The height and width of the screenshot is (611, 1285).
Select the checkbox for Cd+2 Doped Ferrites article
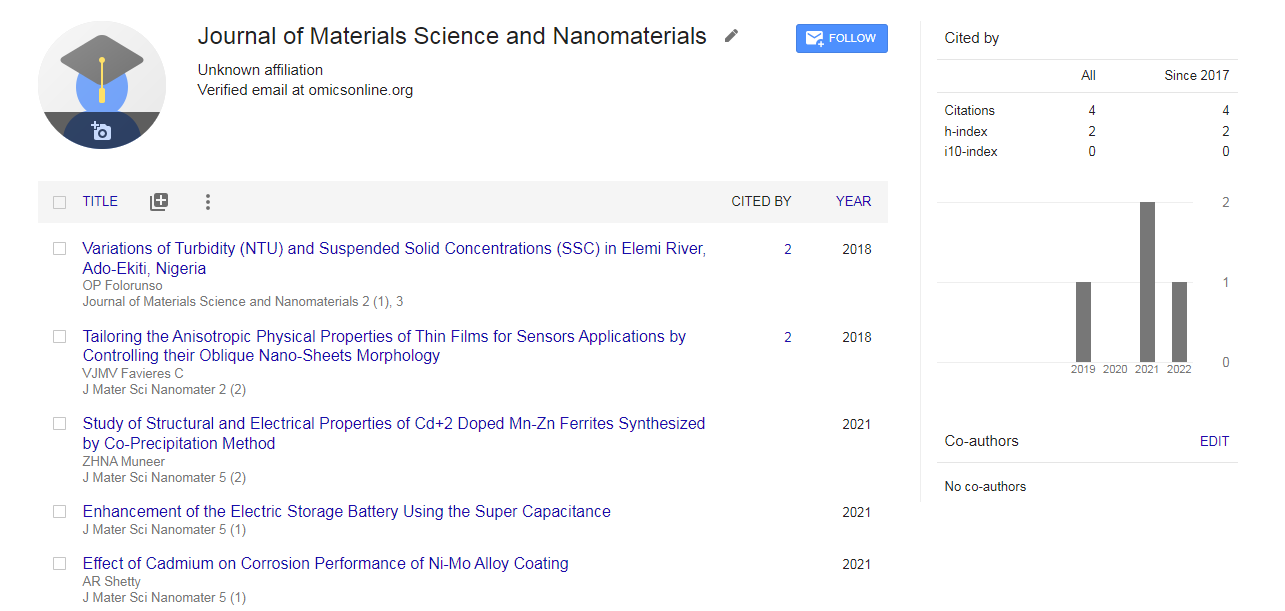pos(60,424)
